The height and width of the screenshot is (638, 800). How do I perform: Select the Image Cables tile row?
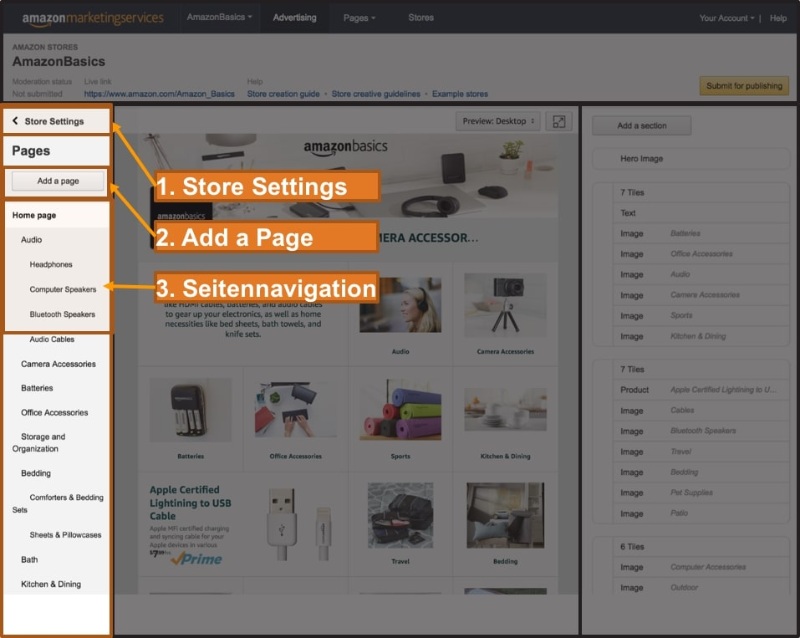pos(701,410)
